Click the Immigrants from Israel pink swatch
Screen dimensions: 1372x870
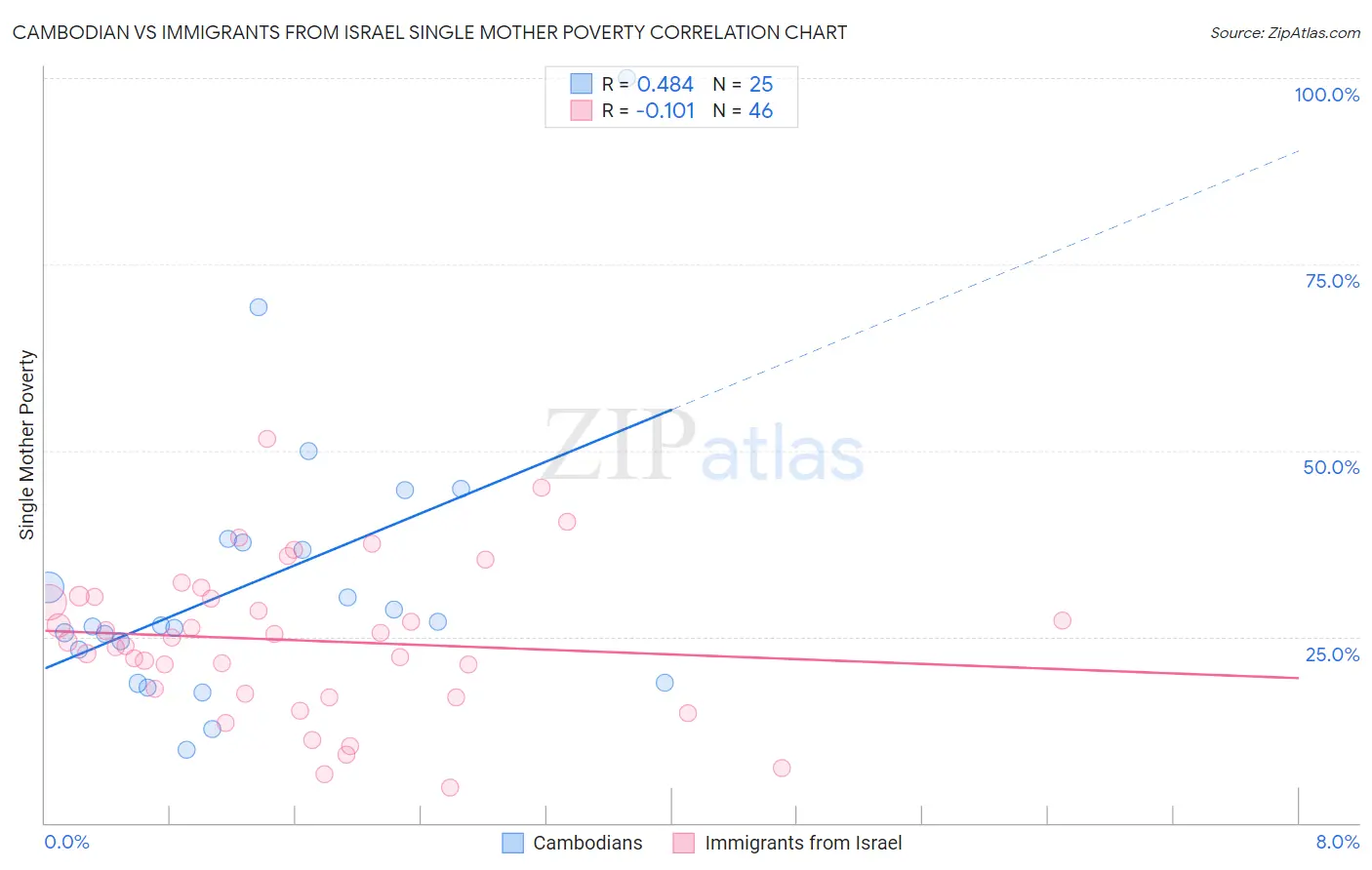[x=684, y=843]
